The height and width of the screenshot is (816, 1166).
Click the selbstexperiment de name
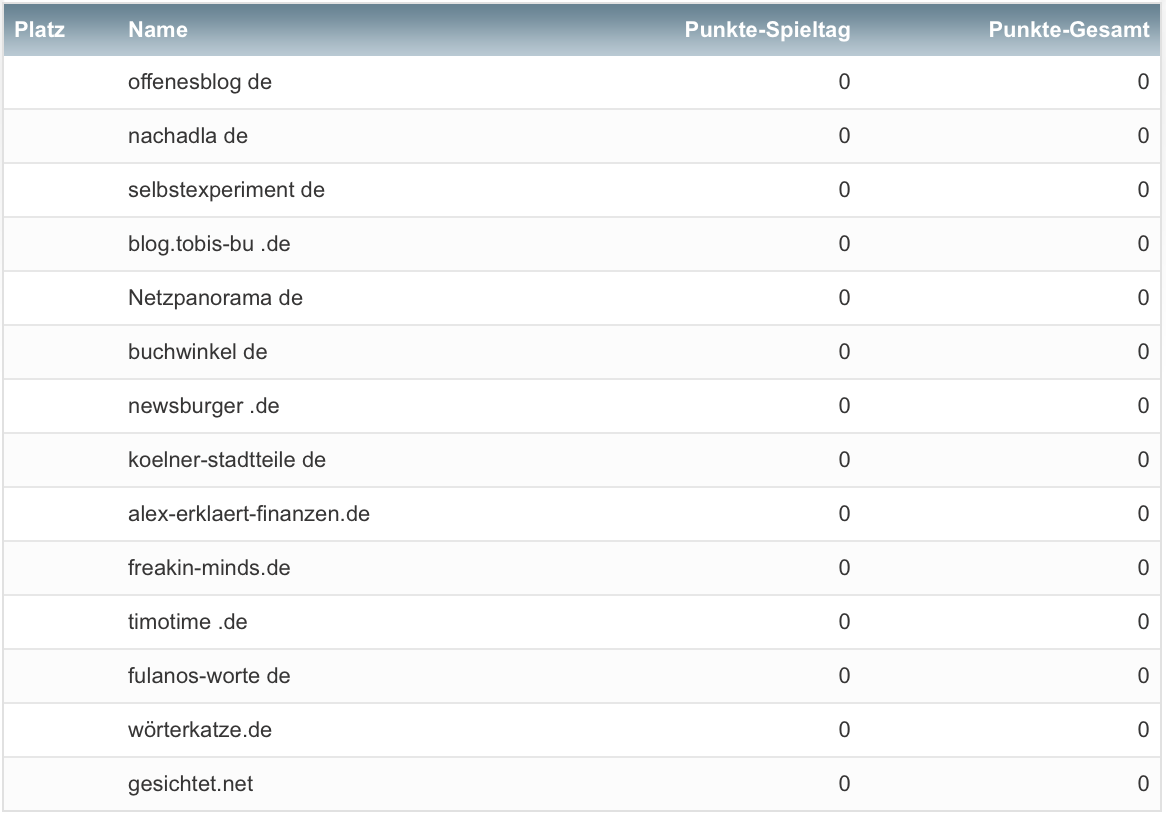[x=226, y=190]
